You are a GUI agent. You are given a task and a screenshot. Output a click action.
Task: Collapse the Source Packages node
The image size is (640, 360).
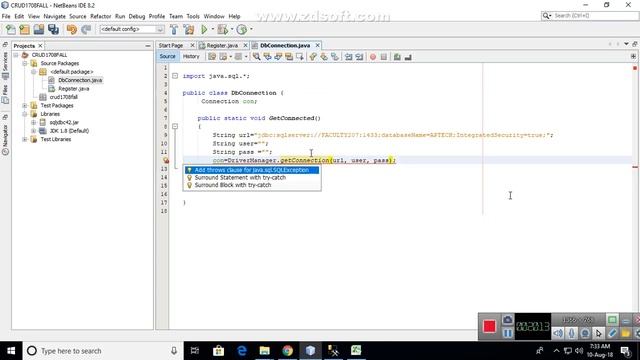point(25,63)
